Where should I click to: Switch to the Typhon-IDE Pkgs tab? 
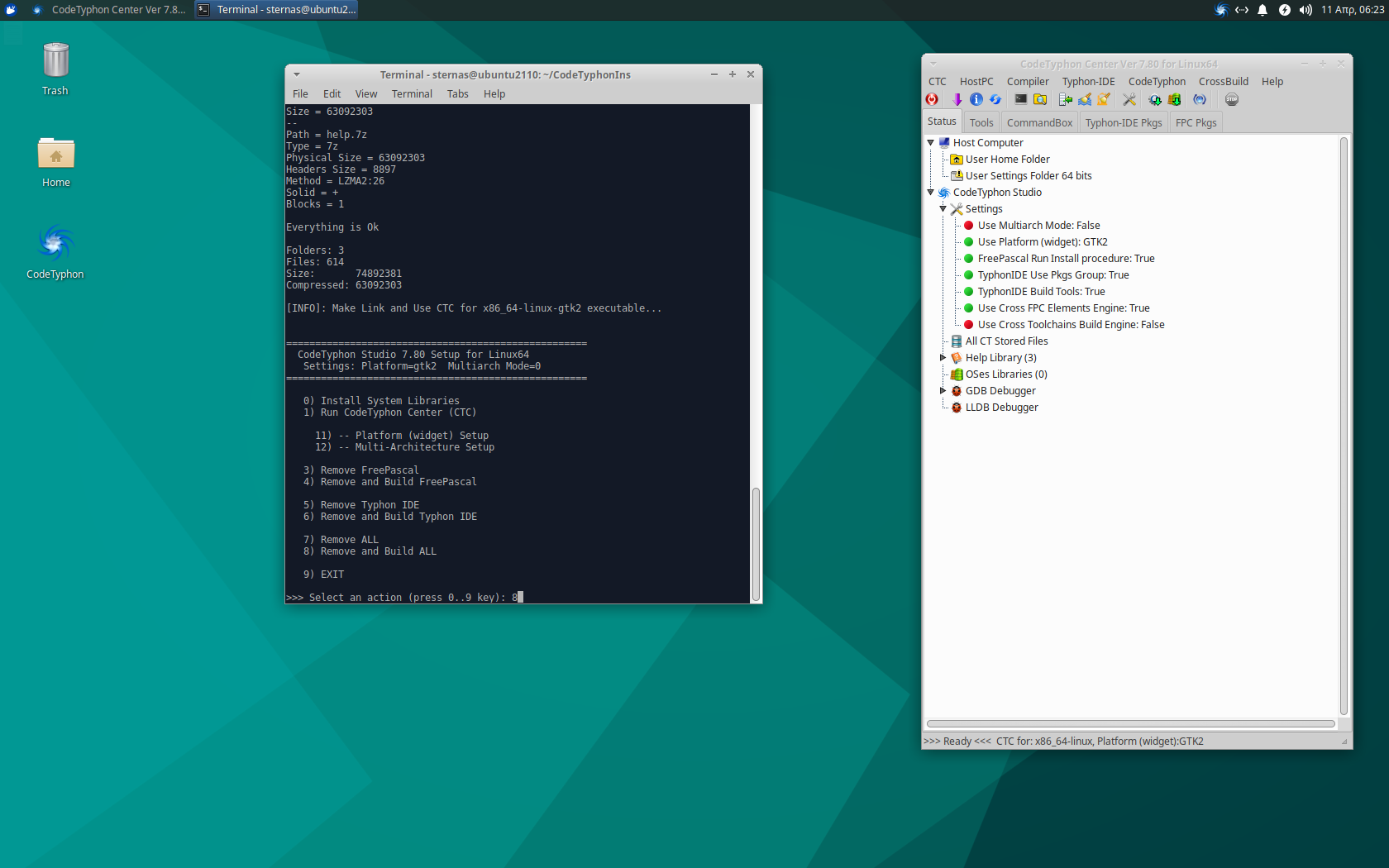pyautogui.click(x=1124, y=123)
